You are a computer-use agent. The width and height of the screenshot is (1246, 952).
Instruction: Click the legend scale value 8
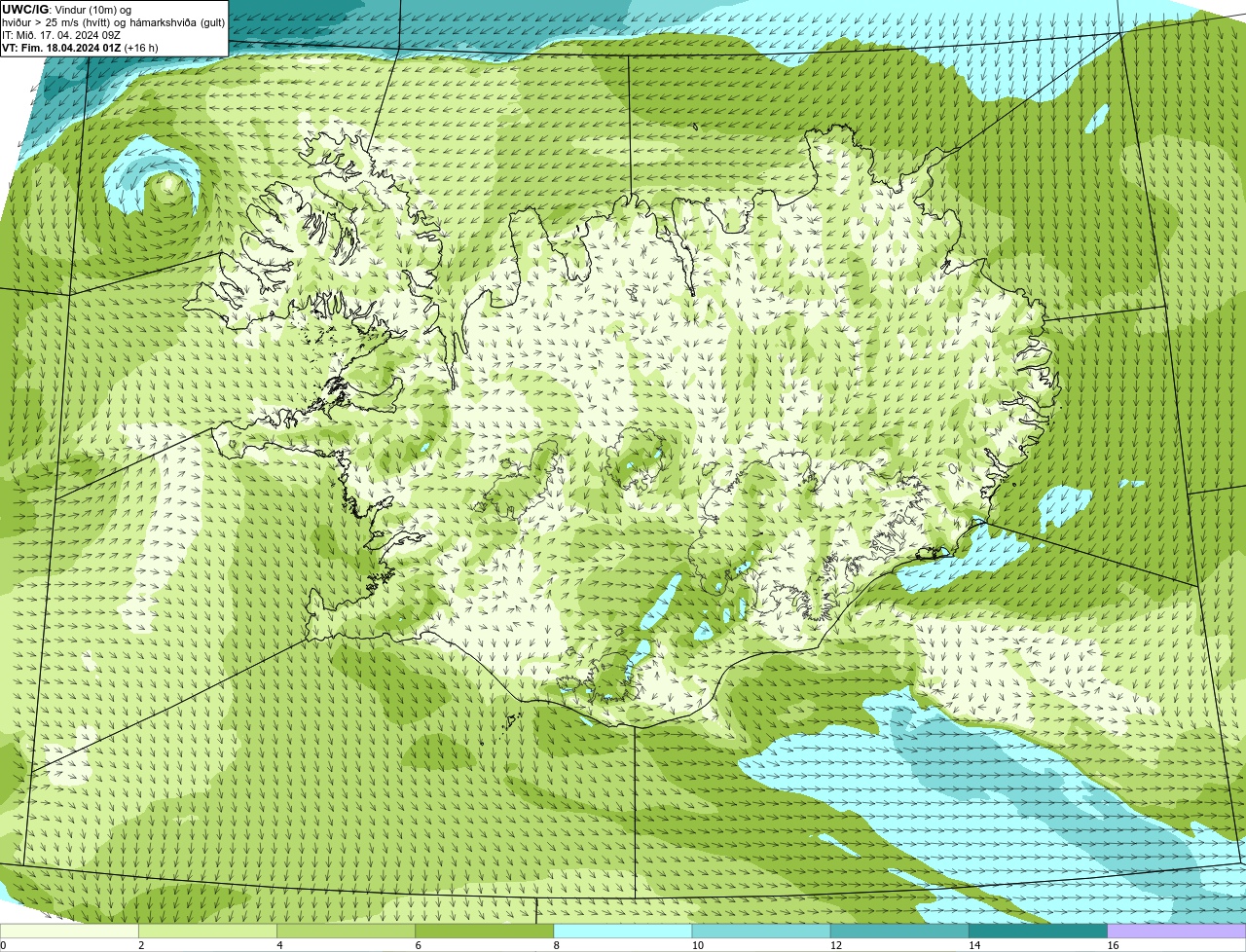coord(557,945)
